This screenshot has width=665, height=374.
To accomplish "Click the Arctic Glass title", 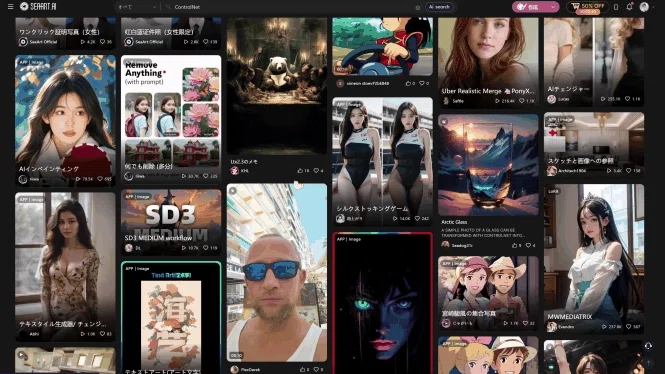I will 454,222.
